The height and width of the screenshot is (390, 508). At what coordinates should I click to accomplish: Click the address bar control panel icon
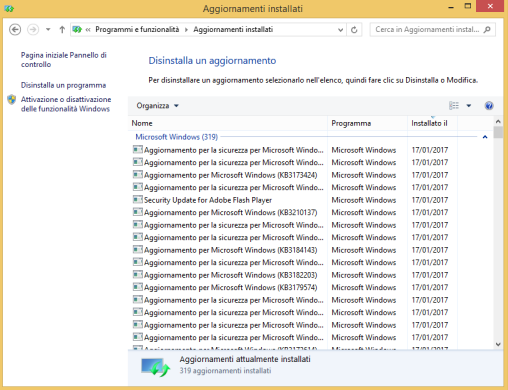click(x=77, y=30)
